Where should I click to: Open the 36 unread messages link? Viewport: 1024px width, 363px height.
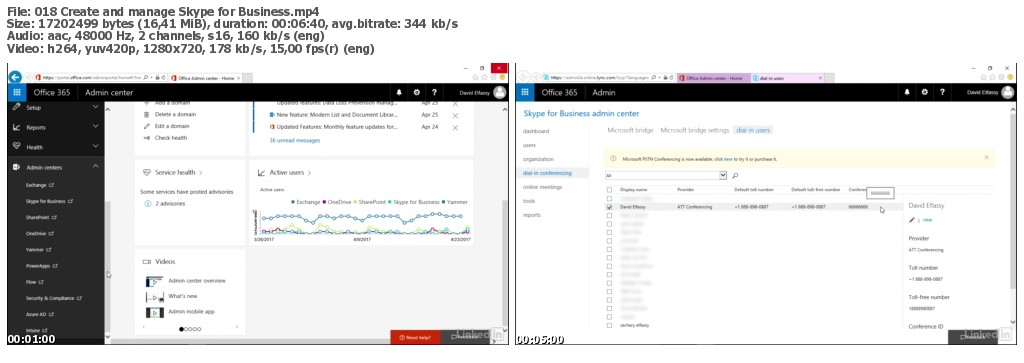point(295,140)
